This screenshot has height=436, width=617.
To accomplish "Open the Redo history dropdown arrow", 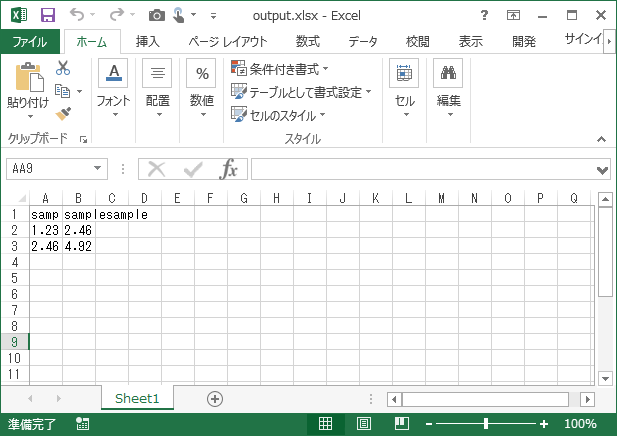I will pyautogui.click(x=132, y=15).
